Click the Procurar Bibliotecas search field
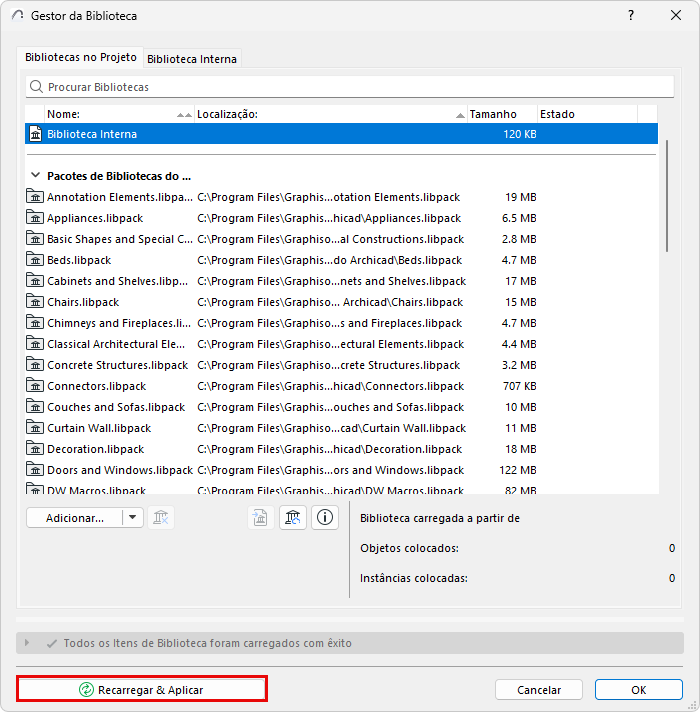The height and width of the screenshot is (712, 700). pos(350,87)
